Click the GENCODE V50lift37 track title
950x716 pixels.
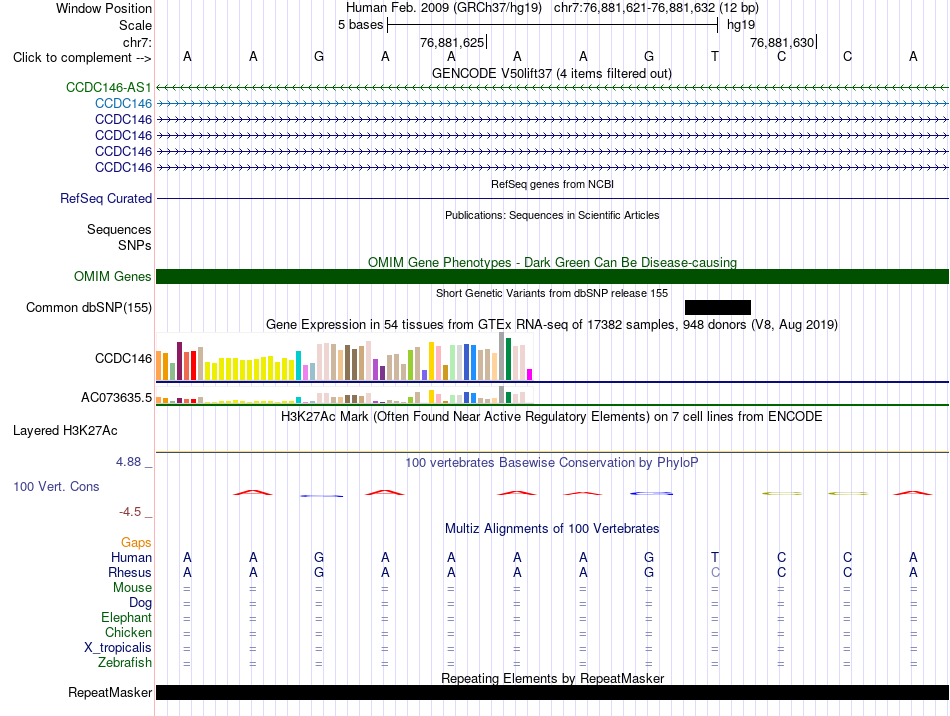552,73
